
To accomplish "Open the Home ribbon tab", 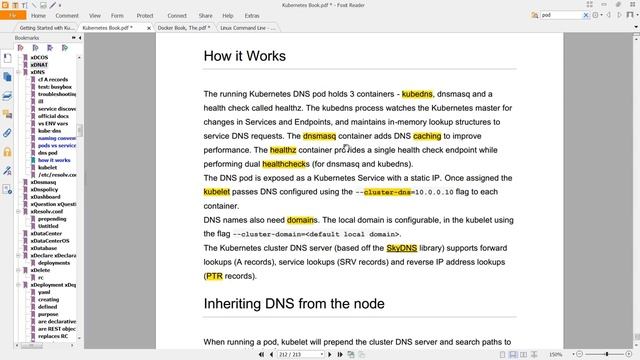I will coord(38,16).
